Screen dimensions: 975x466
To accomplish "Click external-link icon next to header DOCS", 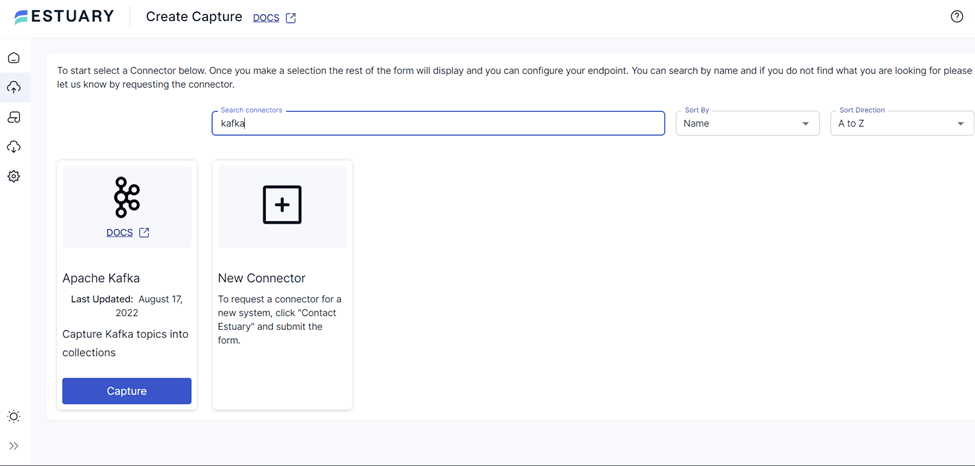I will point(291,18).
